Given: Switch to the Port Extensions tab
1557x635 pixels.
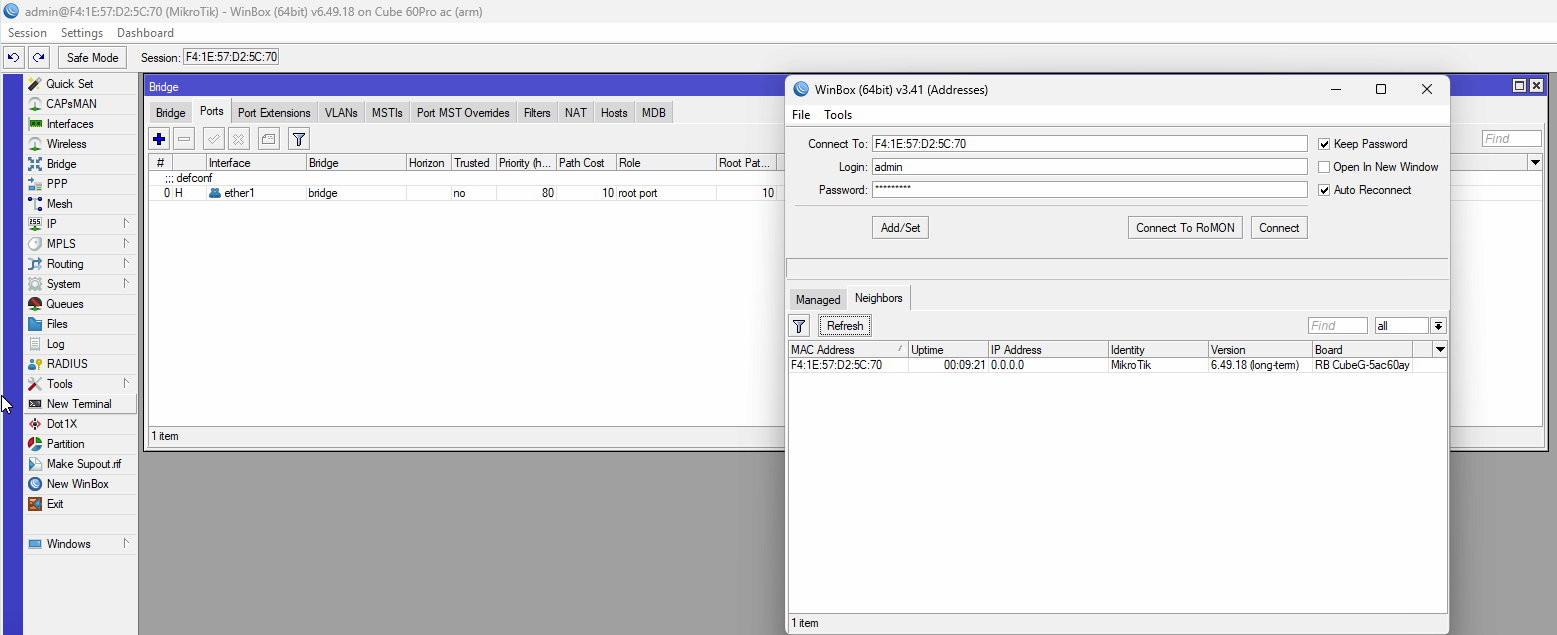Looking at the screenshot, I should 274,113.
